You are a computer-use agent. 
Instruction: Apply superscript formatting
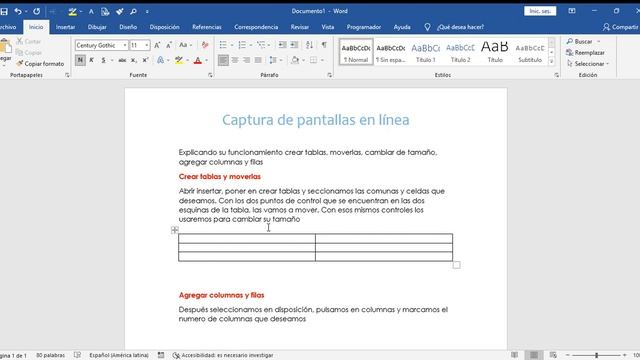tap(145, 60)
